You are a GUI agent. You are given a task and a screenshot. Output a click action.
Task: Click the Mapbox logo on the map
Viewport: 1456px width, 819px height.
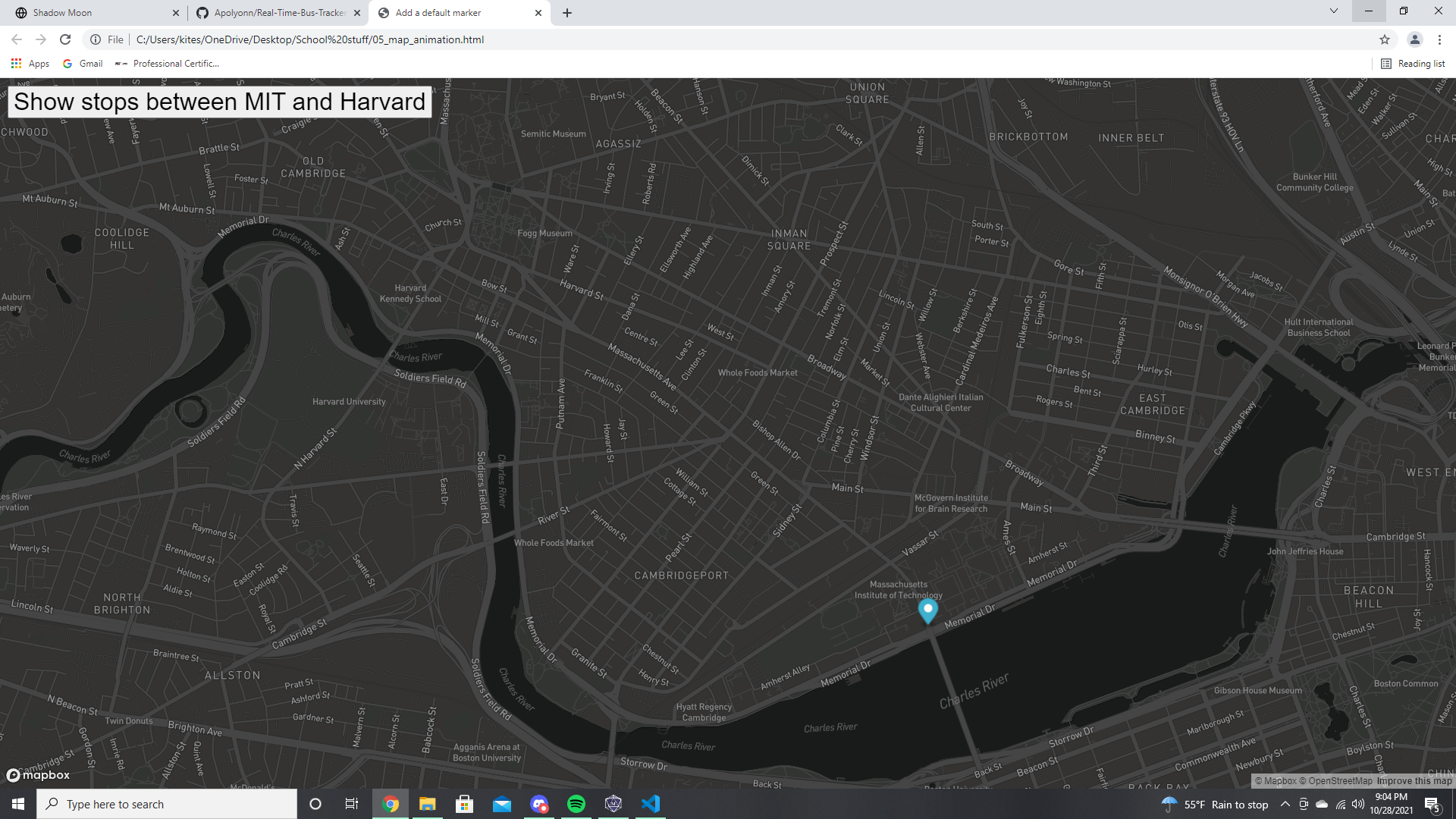coord(37,775)
